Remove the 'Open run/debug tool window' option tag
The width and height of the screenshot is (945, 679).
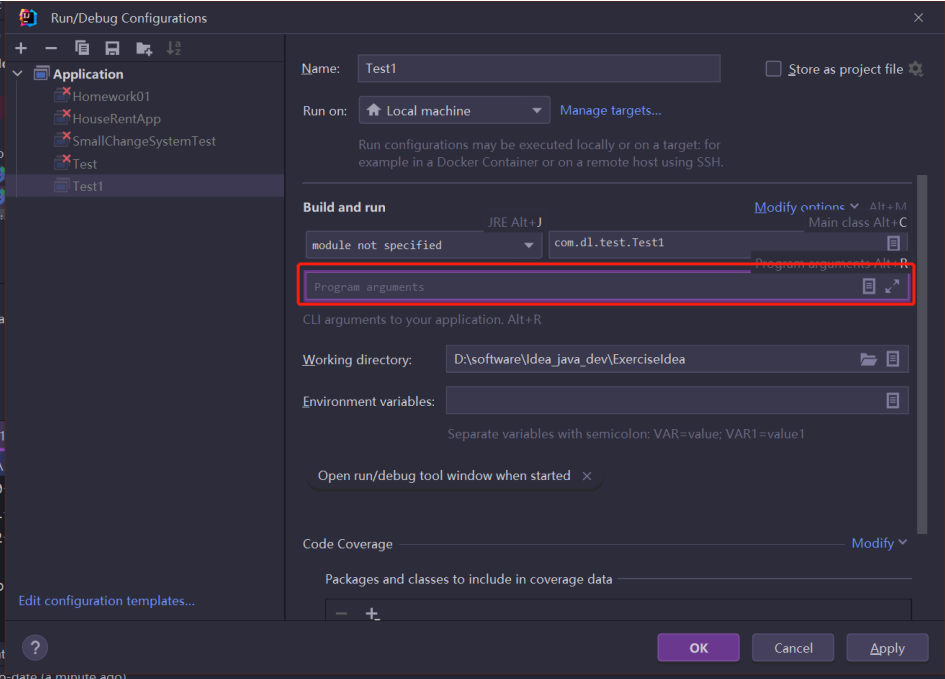586,476
